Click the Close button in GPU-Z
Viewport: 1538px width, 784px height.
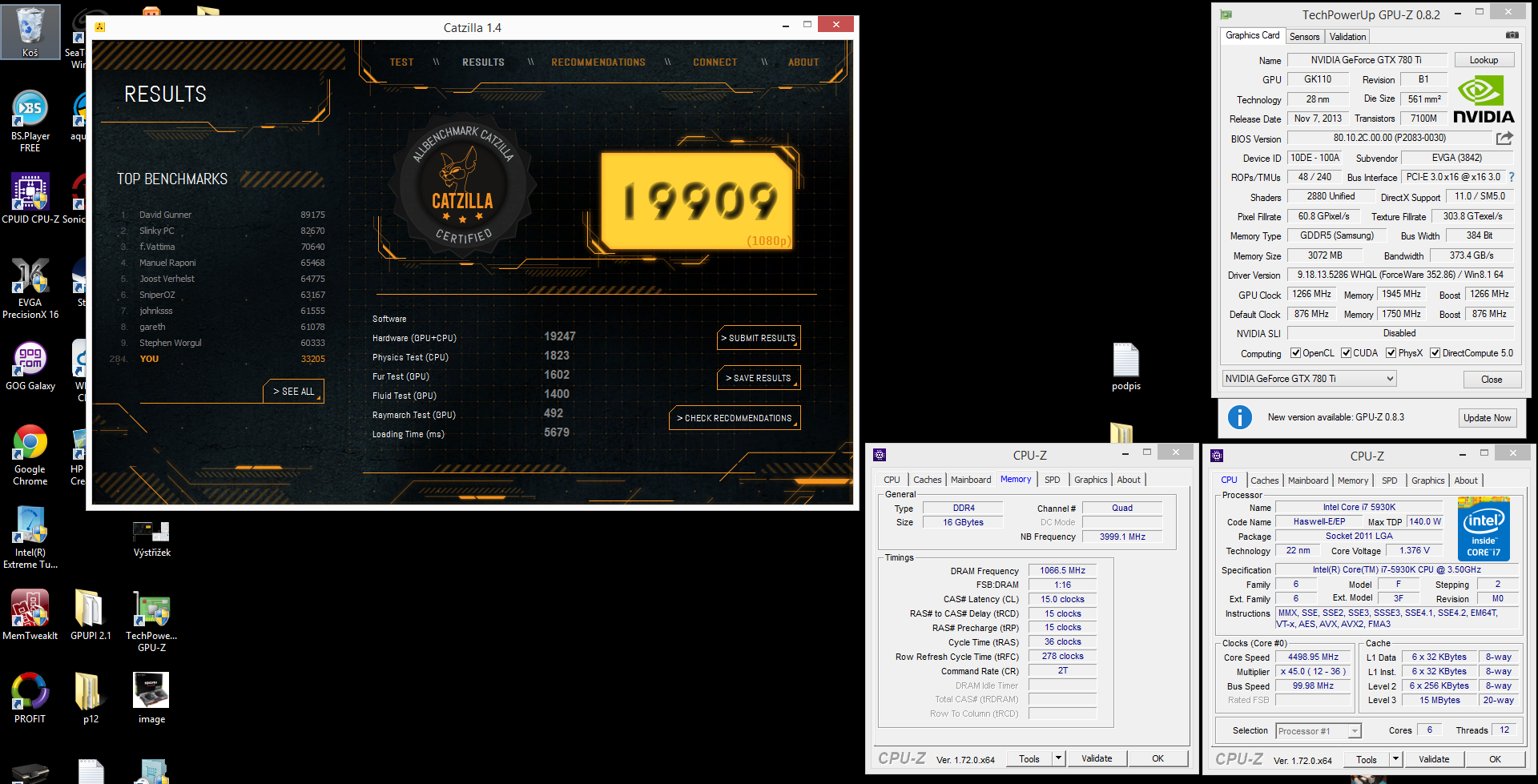1492,380
